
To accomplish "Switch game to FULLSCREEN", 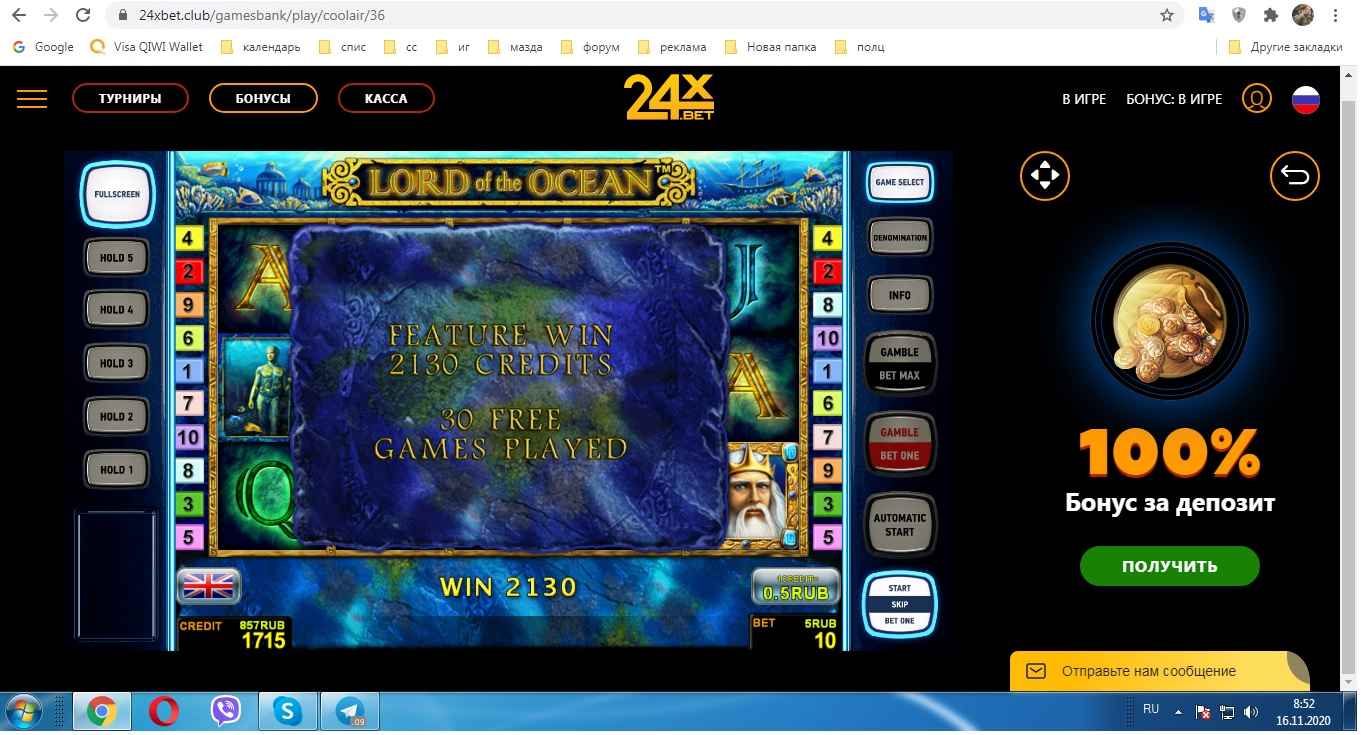I will pos(117,194).
